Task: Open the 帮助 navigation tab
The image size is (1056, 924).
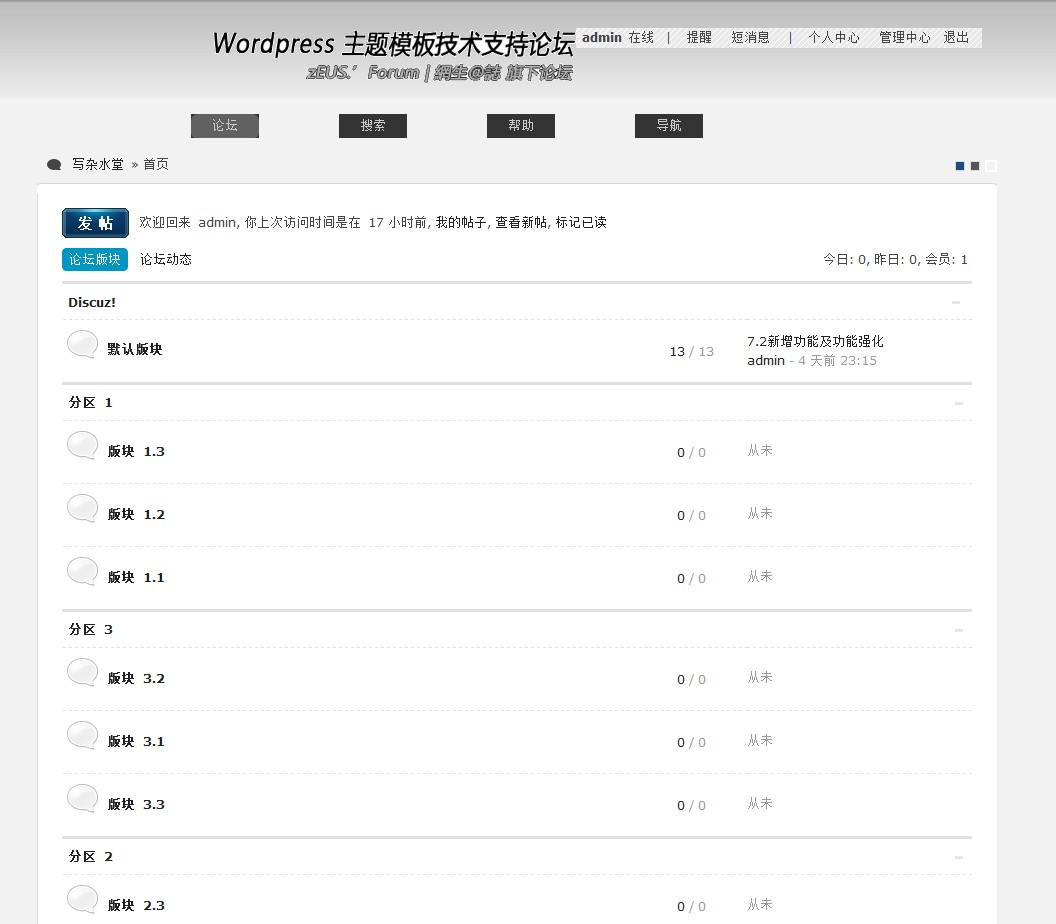Action: click(521, 126)
